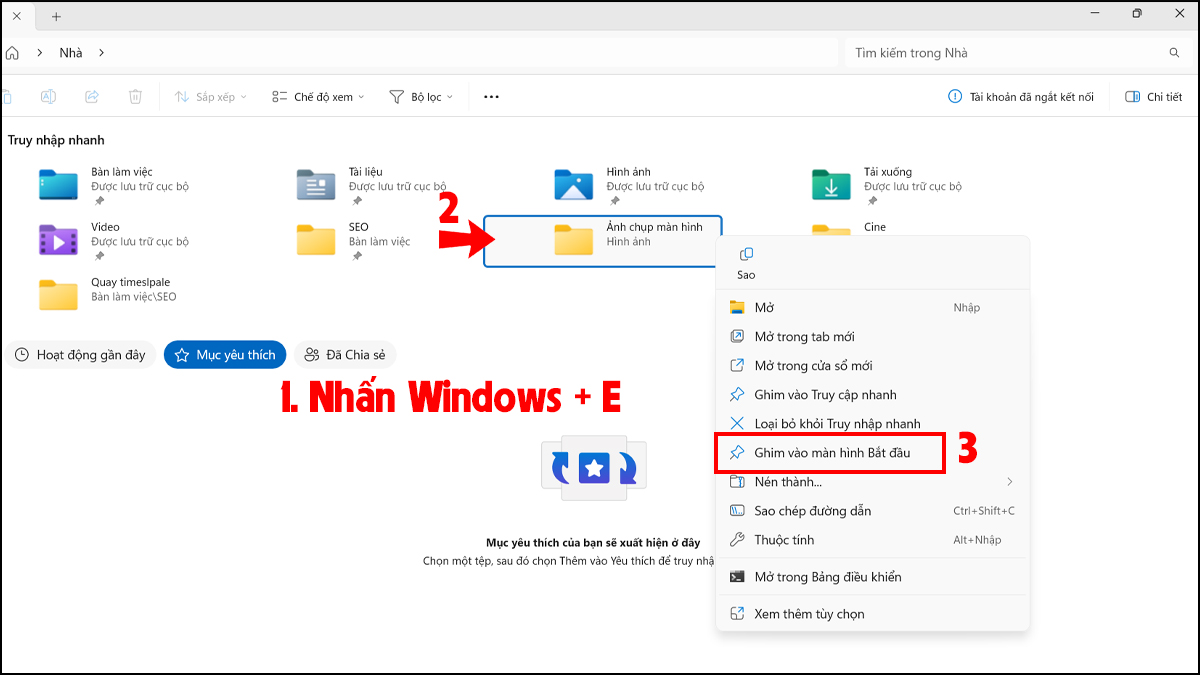
Task: Select the Bàn làm việc desktop folder icon
Action: pyautogui.click(x=58, y=185)
